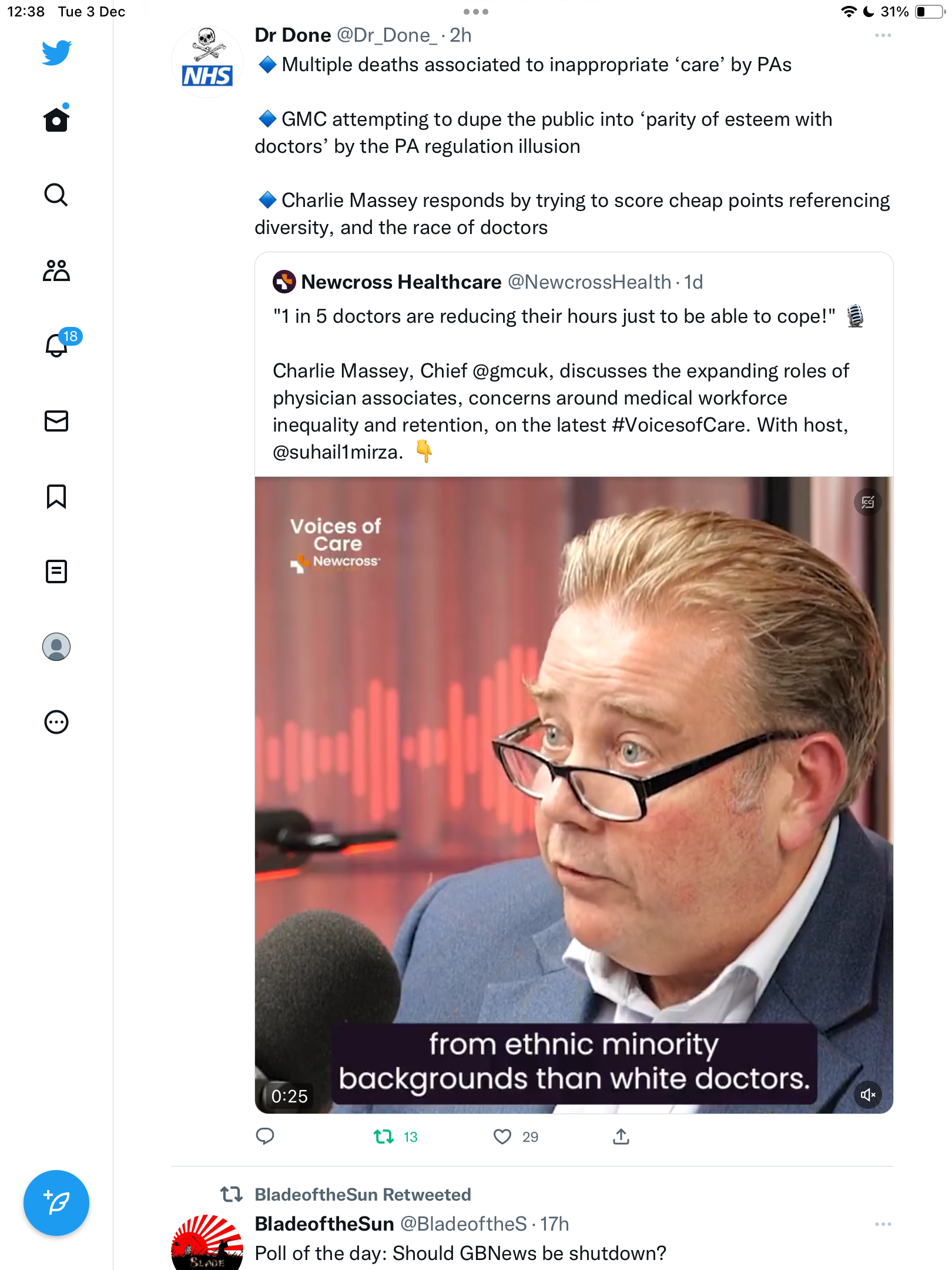Play the Voices of Care video
Image resolution: width=952 pixels, height=1270 pixels.
pos(574,795)
